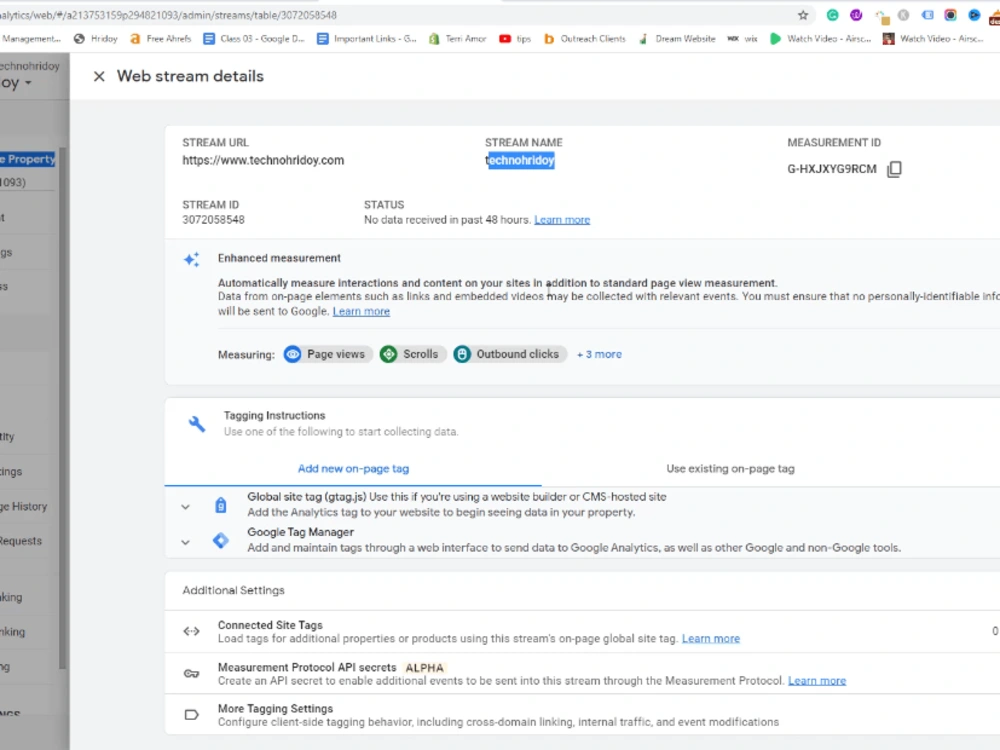Select the Property item in sidebar
1000x750 pixels.
click(28, 159)
